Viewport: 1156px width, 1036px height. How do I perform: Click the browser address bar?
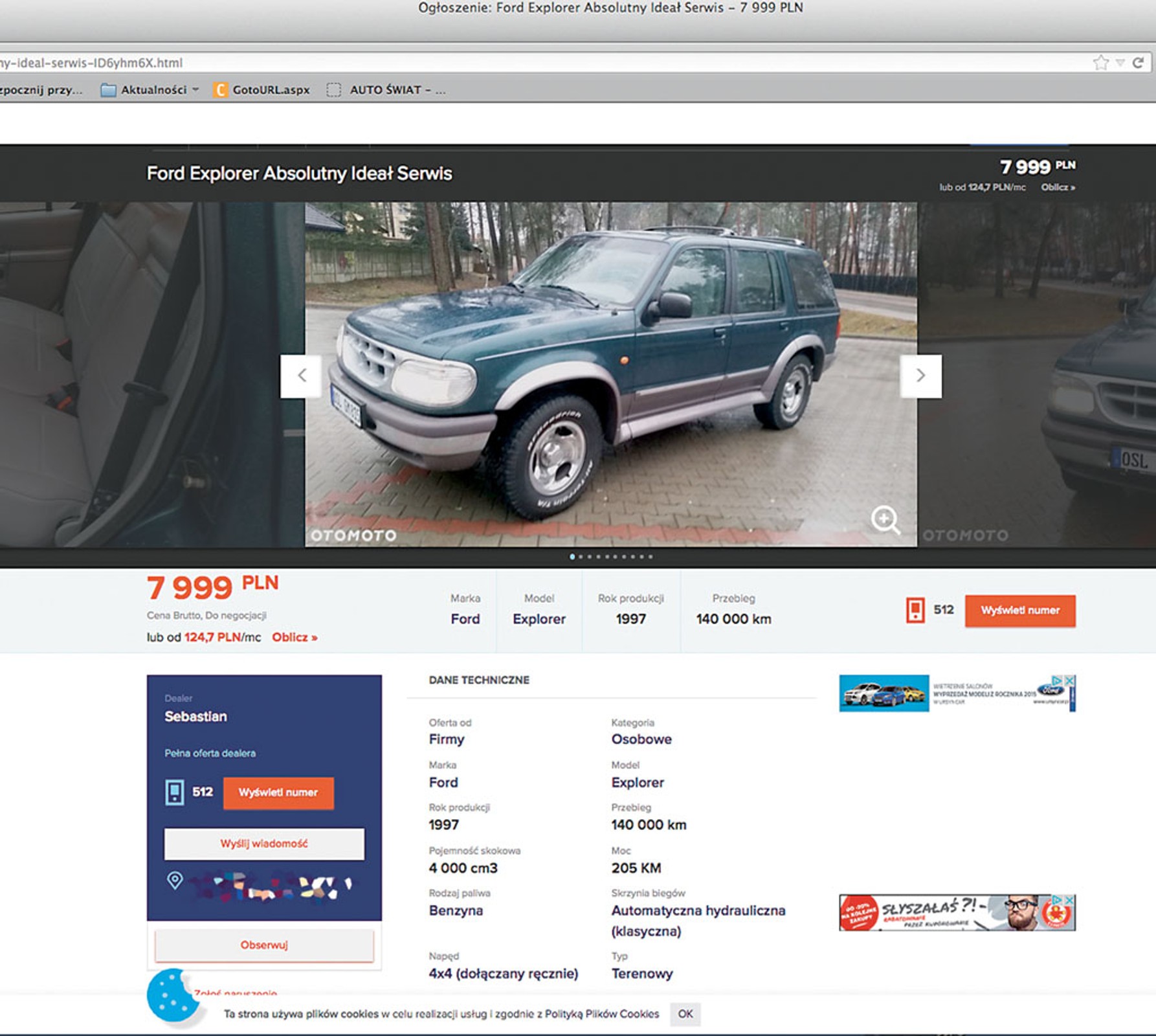518,63
